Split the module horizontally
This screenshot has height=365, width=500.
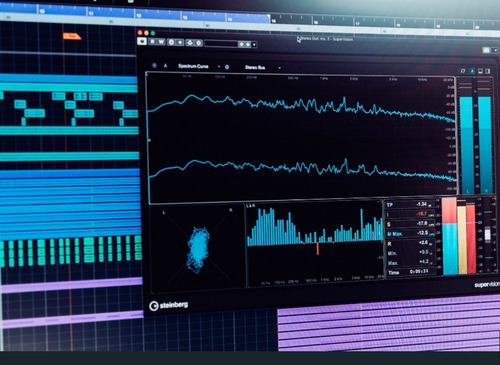click(x=481, y=71)
